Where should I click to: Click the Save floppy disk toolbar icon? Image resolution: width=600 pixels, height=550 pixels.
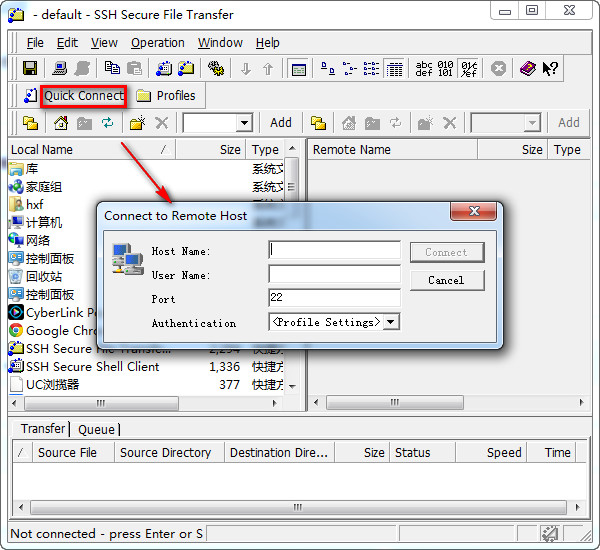coord(30,69)
